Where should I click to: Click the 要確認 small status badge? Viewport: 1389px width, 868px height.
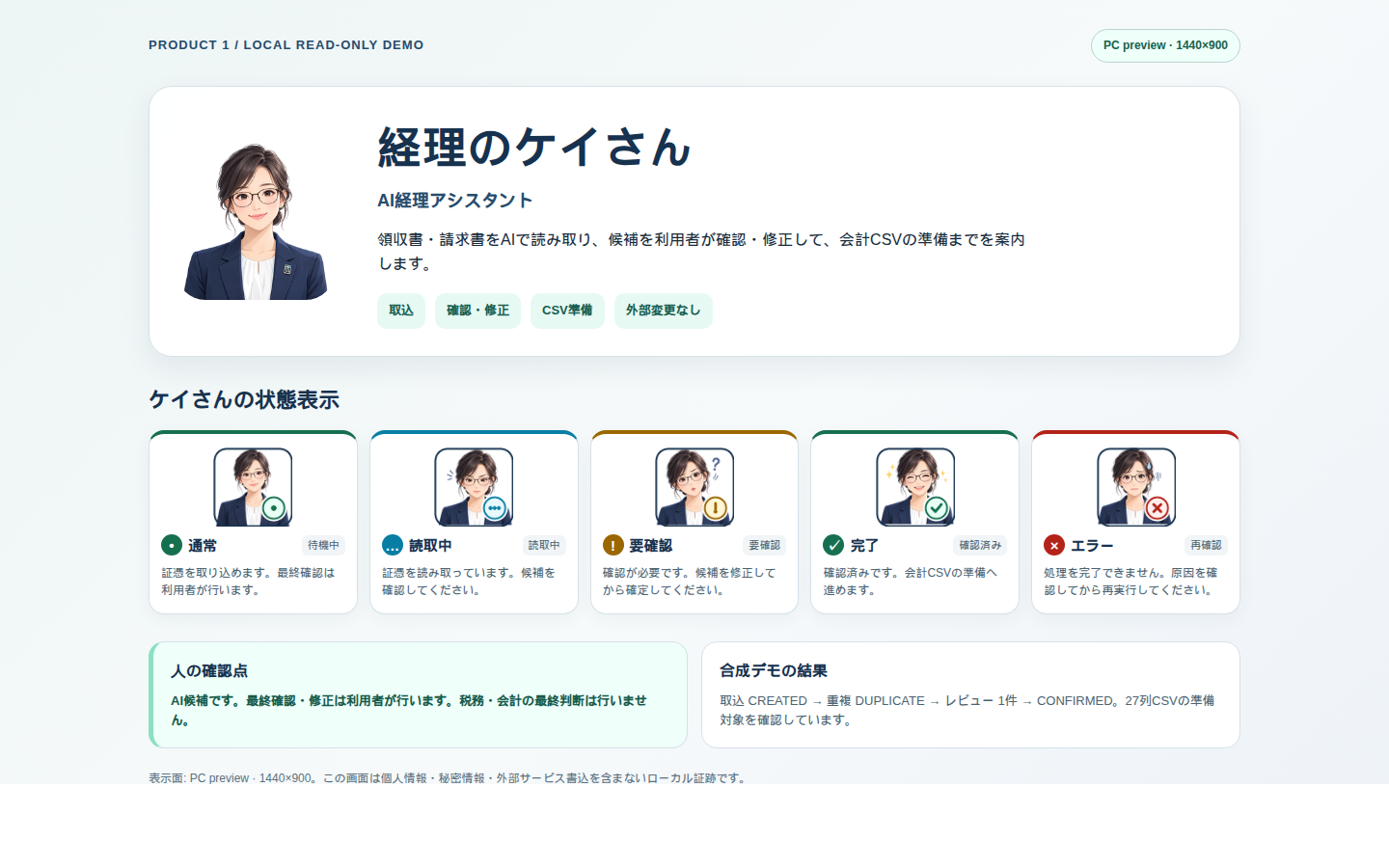click(x=765, y=546)
